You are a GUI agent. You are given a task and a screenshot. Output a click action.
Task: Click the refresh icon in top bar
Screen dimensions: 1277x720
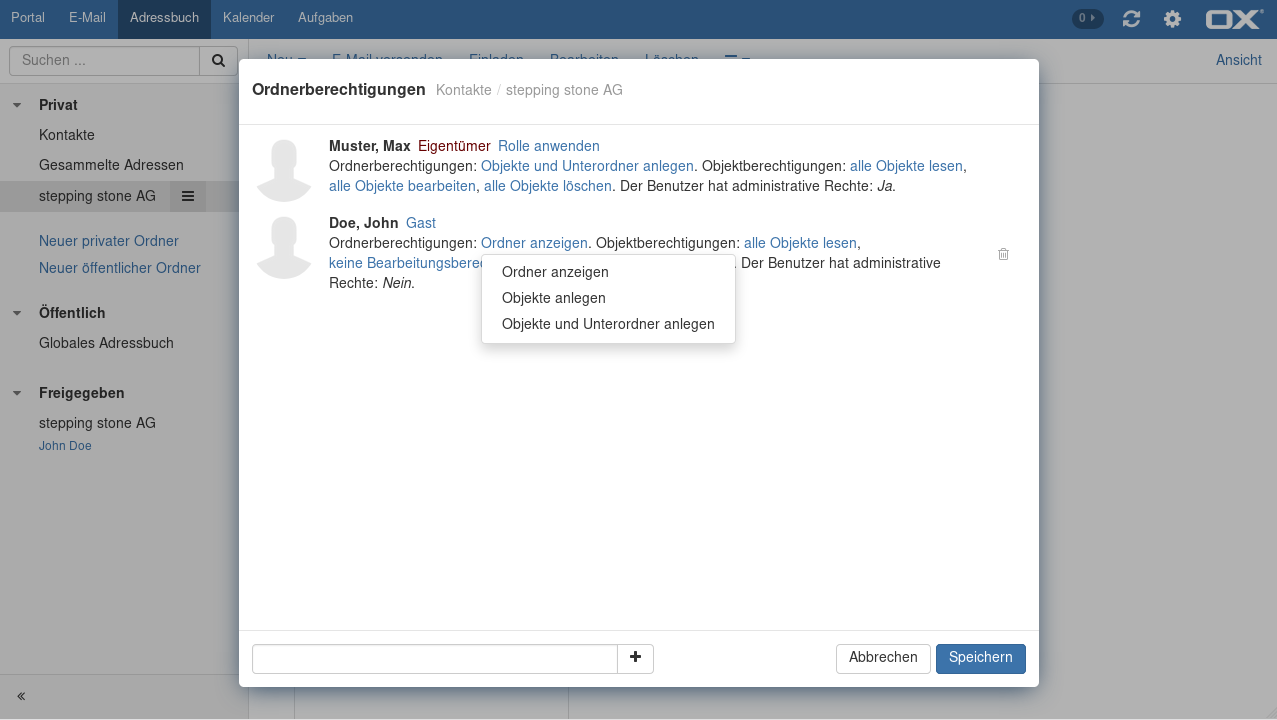[1131, 19]
